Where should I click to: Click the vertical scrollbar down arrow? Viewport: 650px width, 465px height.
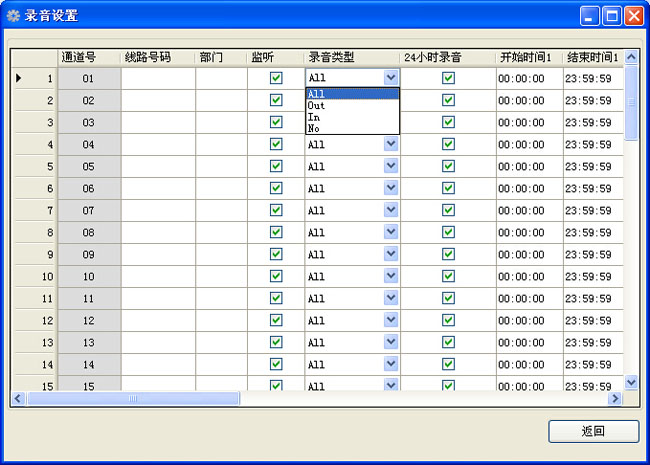click(631, 382)
